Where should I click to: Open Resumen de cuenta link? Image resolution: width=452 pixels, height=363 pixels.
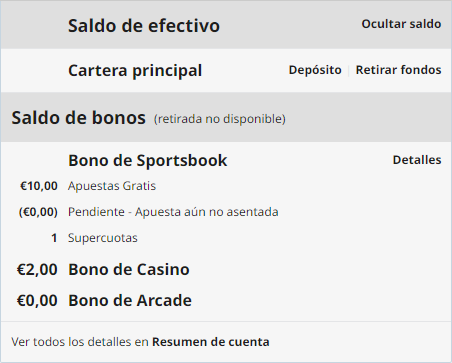click(x=211, y=342)
